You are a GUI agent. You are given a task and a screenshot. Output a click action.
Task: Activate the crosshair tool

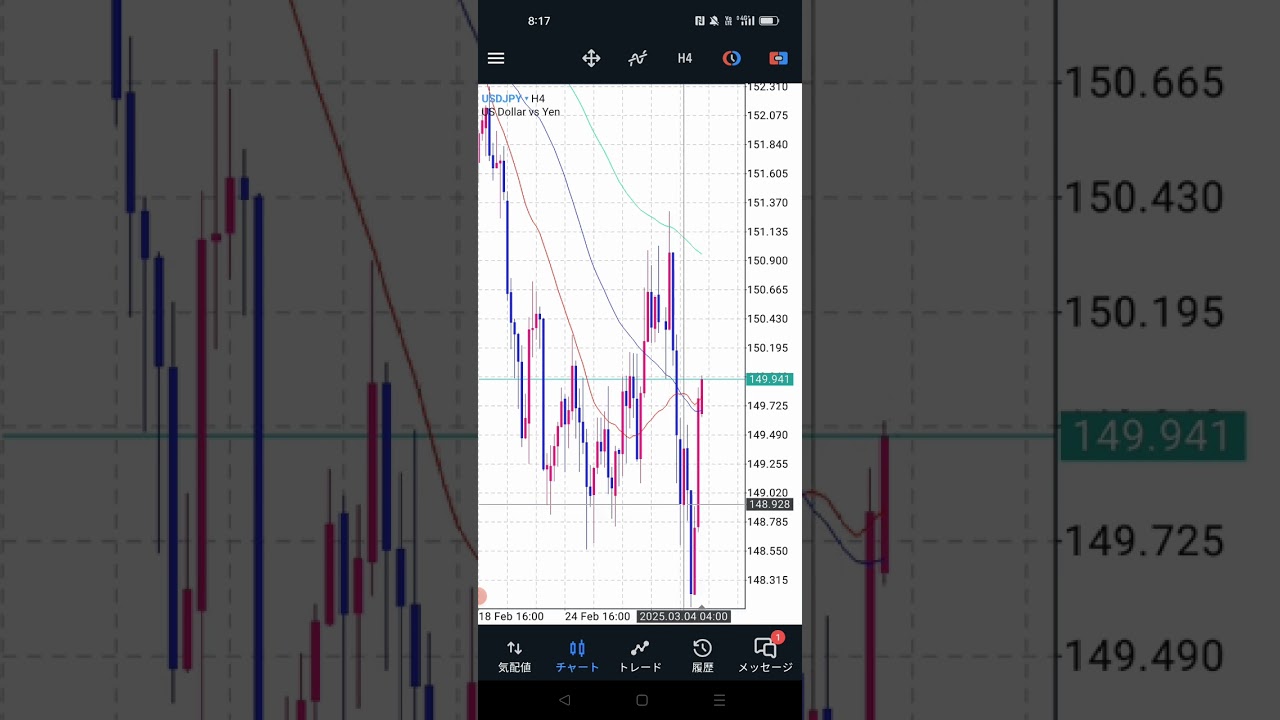[x=591, y=58]
